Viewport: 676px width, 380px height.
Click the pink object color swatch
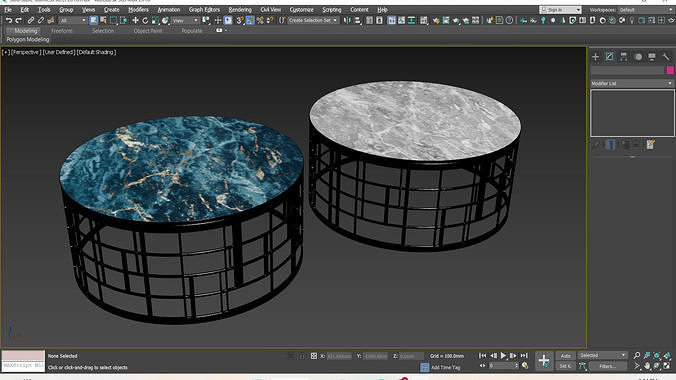pyautogui.click(x=670, y=70)
